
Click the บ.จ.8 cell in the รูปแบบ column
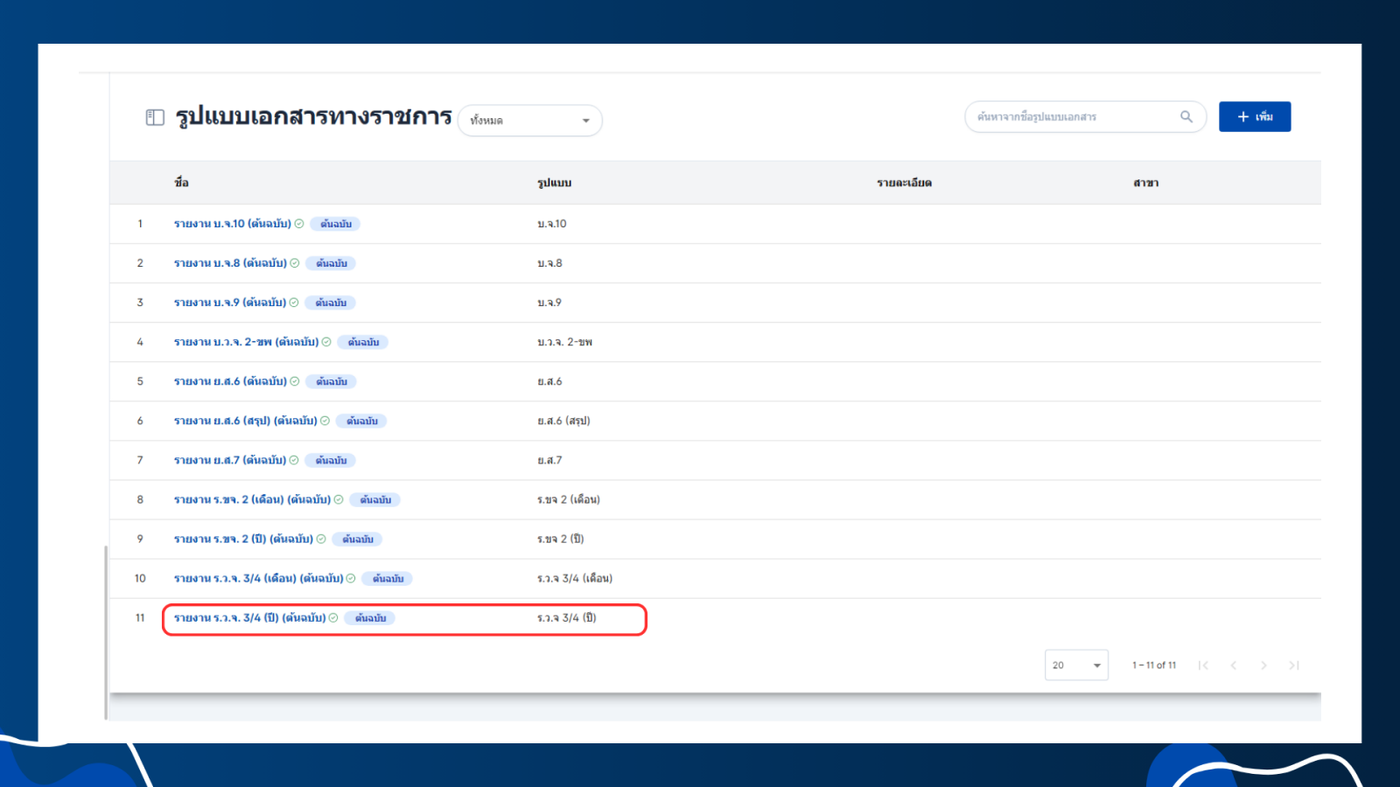coord(550,263)
